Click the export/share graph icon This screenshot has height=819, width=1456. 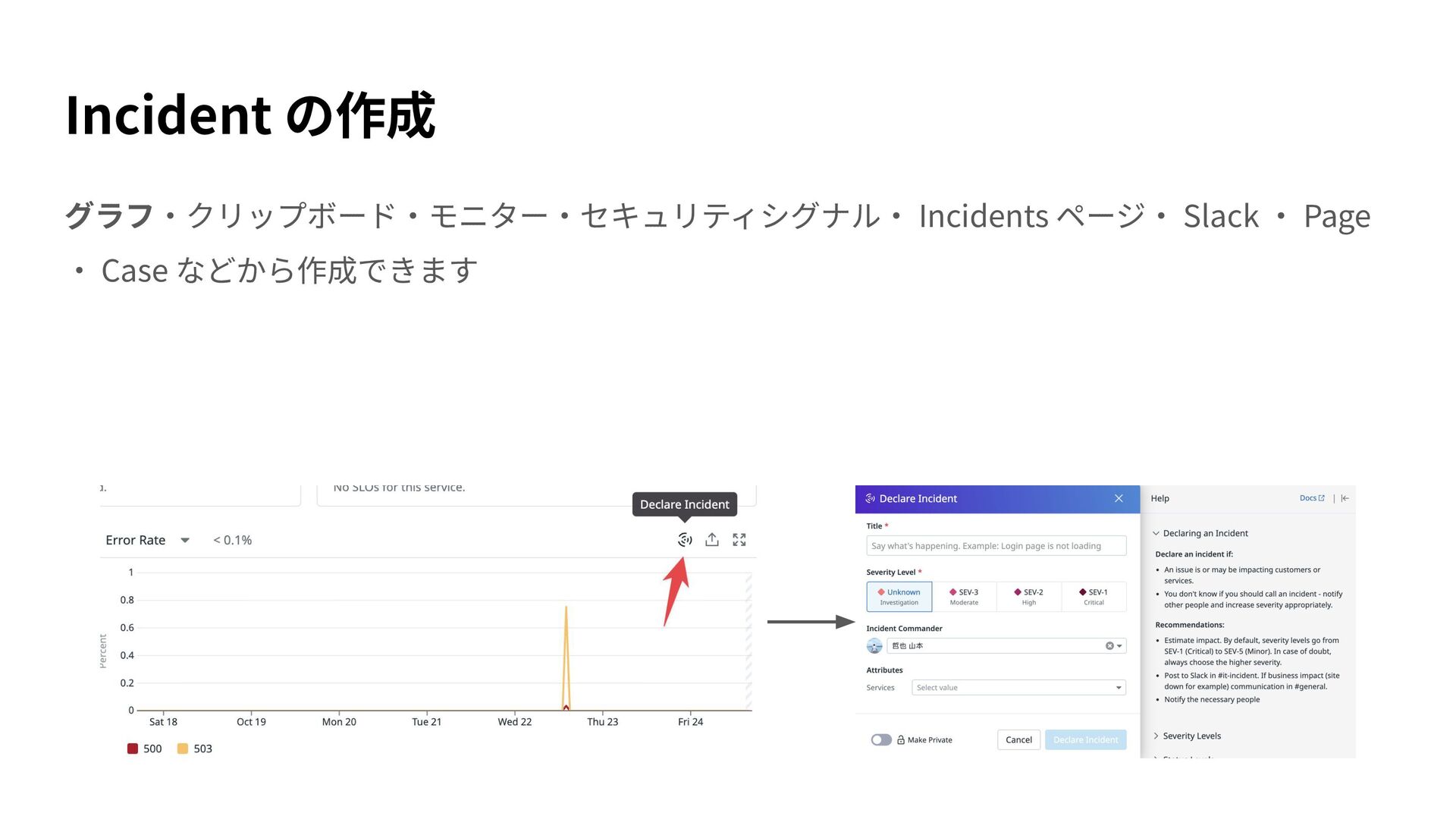pyautogui.click(x=712, y=540)
